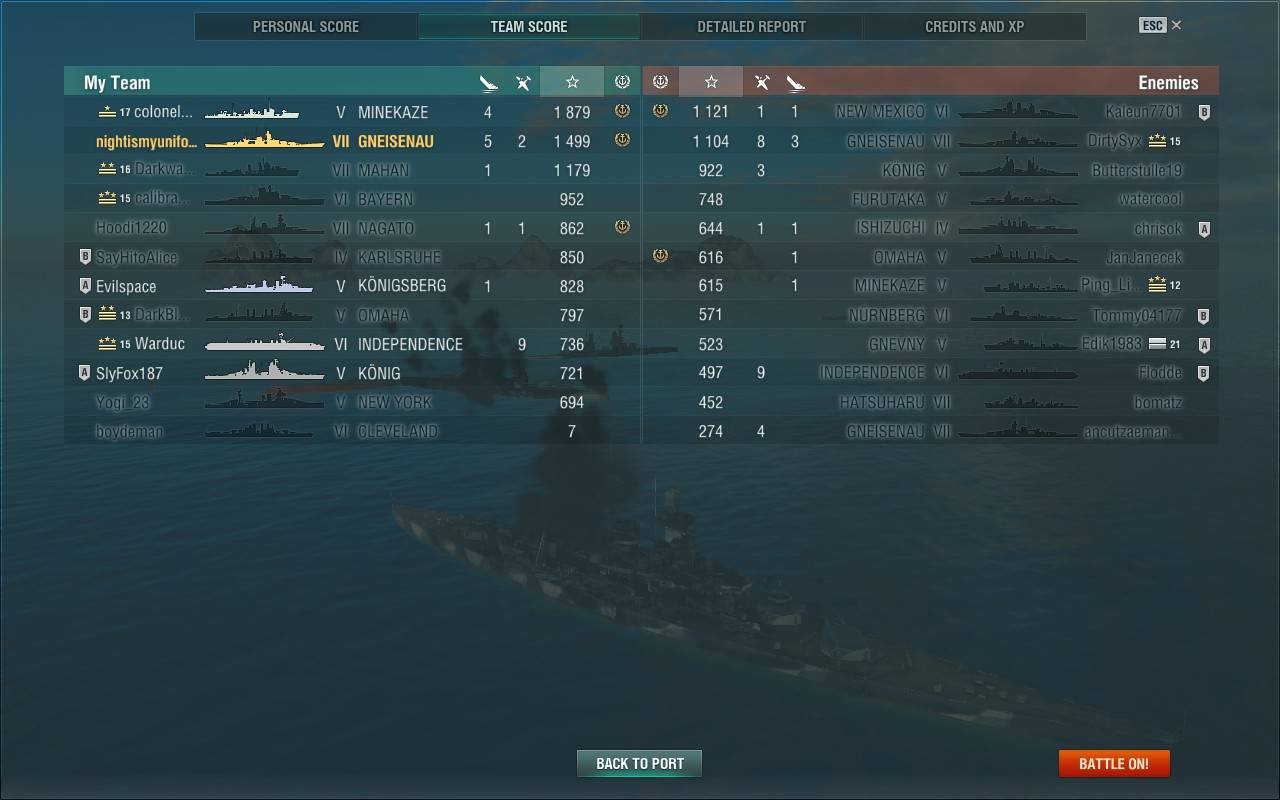Screen dimensions: 1280x800
Task: Click the Back to Port button
Action: point(639,763)
